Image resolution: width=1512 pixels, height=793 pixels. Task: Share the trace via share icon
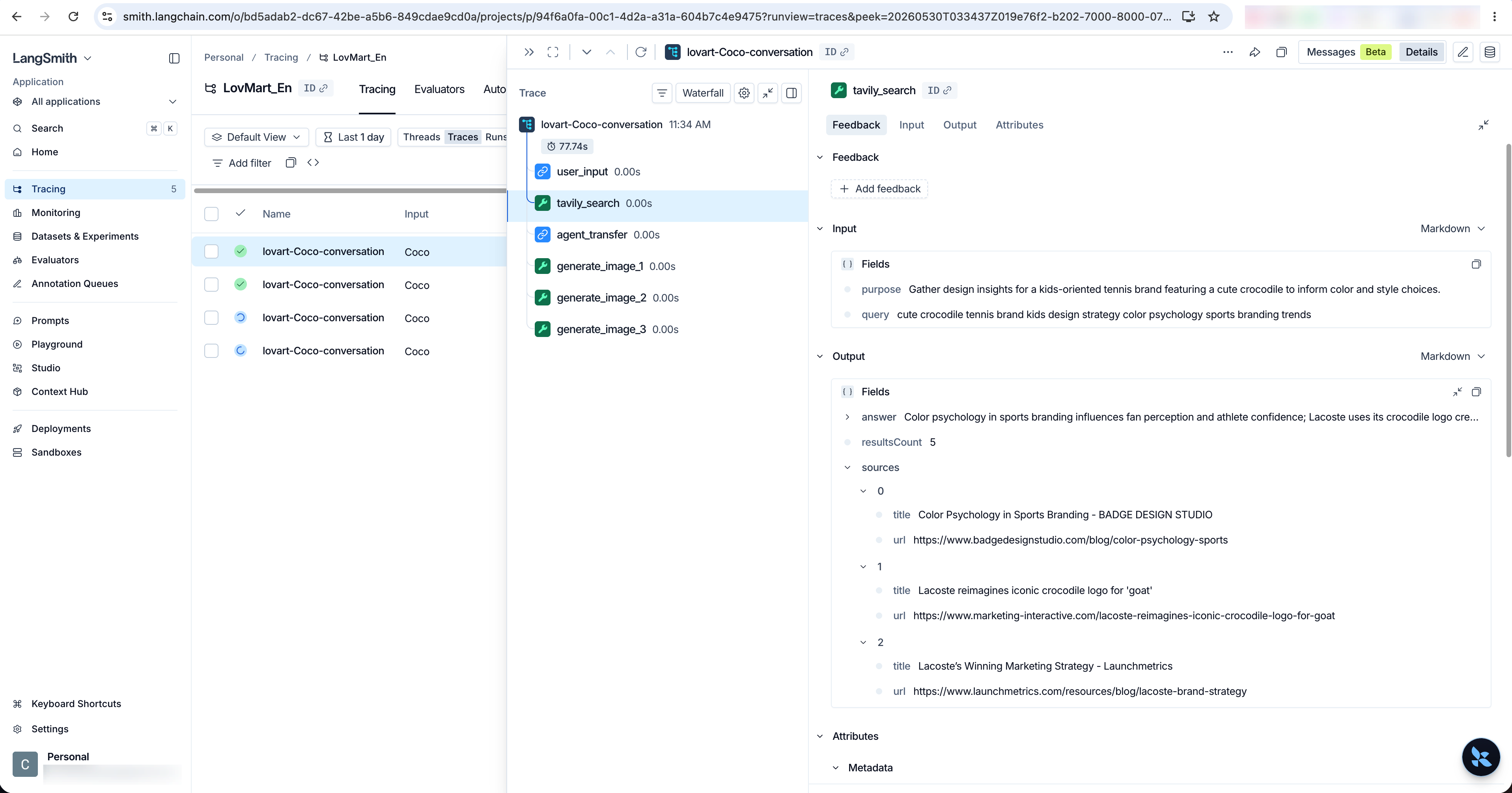[1255, 52]
